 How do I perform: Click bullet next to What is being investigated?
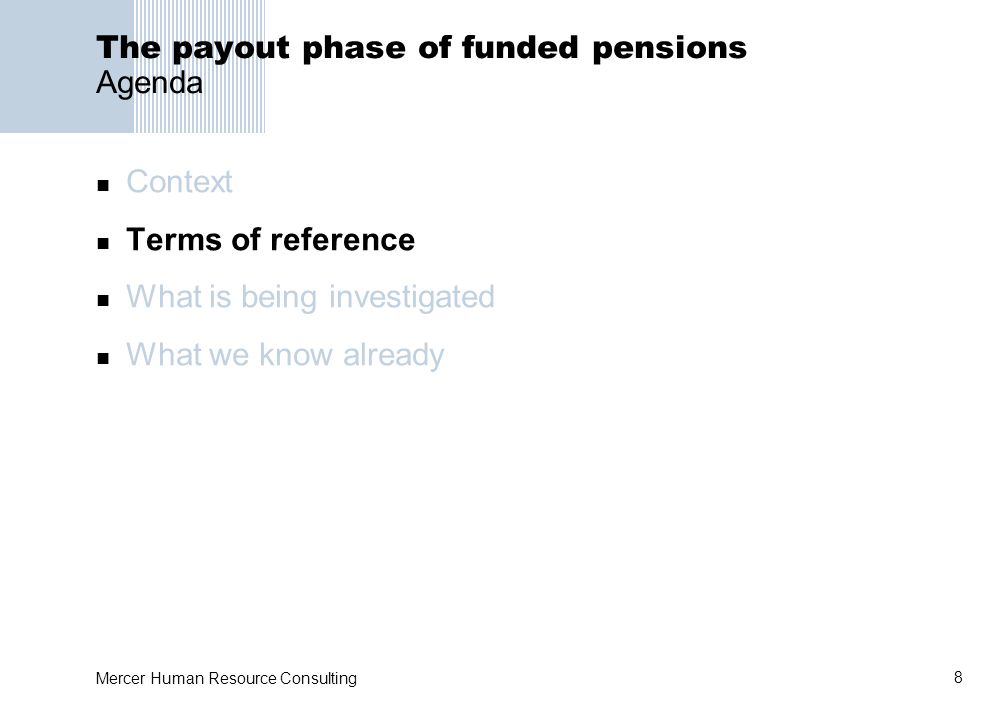[103, 301]
